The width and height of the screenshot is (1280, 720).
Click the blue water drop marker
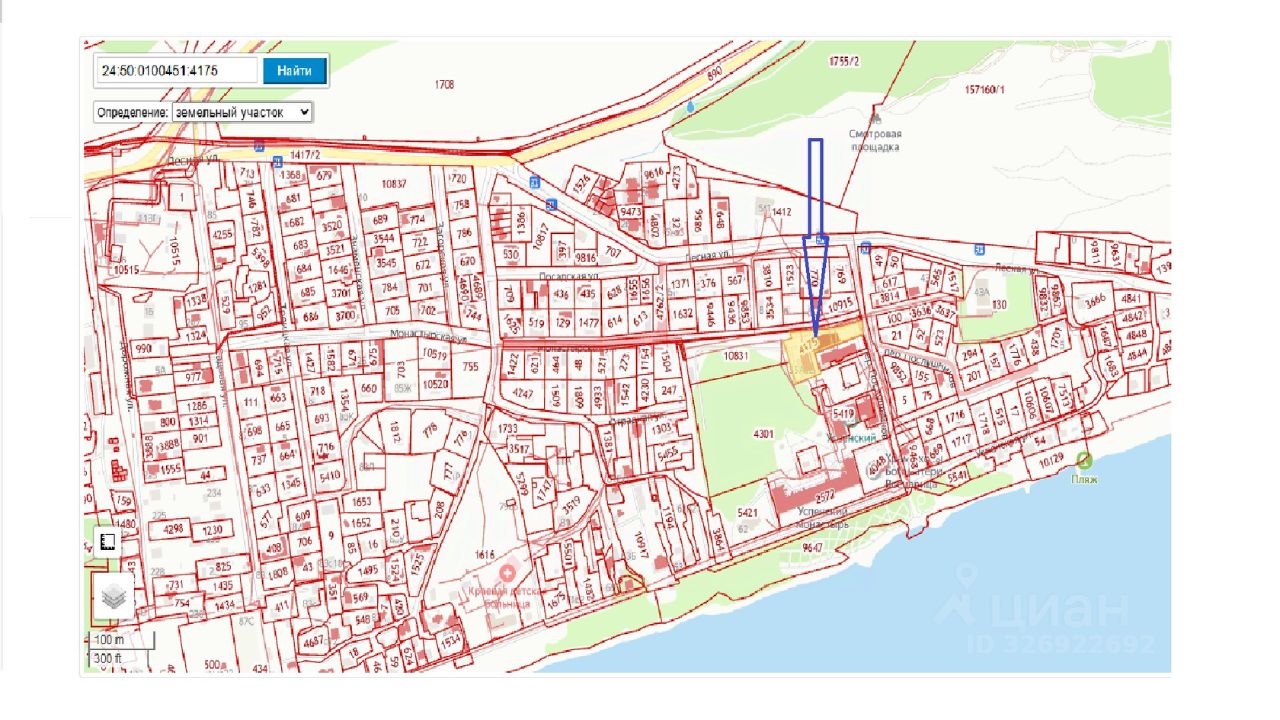[x=690, y=104]
